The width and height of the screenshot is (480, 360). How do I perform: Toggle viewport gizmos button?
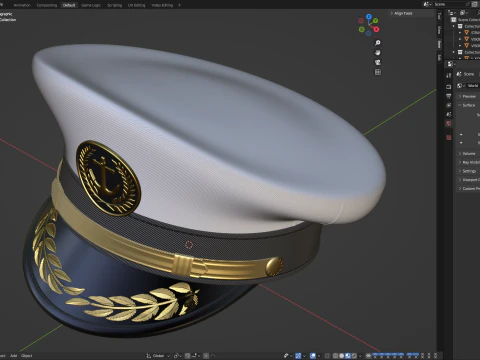click(298, 356)
